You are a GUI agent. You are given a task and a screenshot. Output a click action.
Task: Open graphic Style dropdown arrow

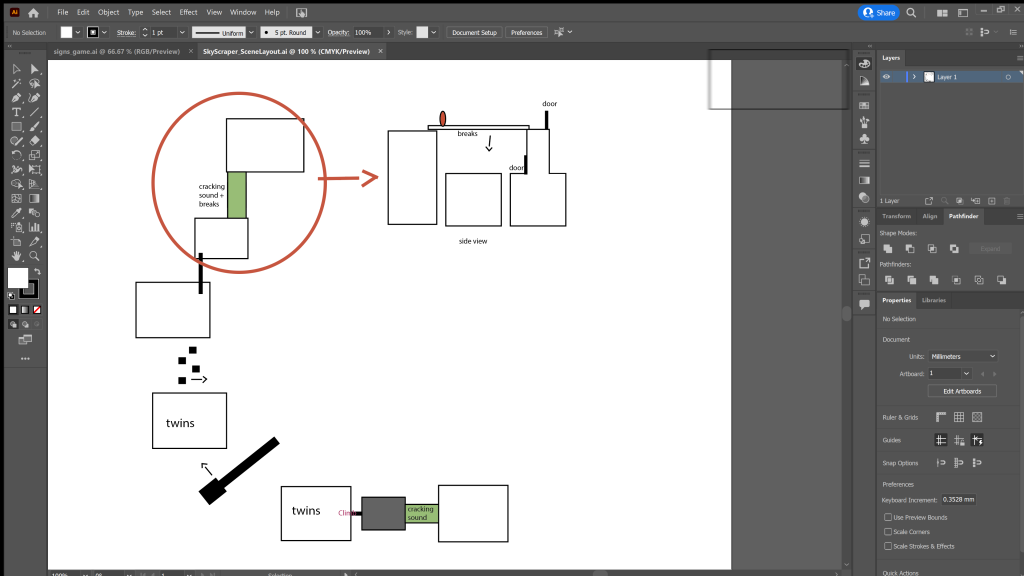(433, 33)
